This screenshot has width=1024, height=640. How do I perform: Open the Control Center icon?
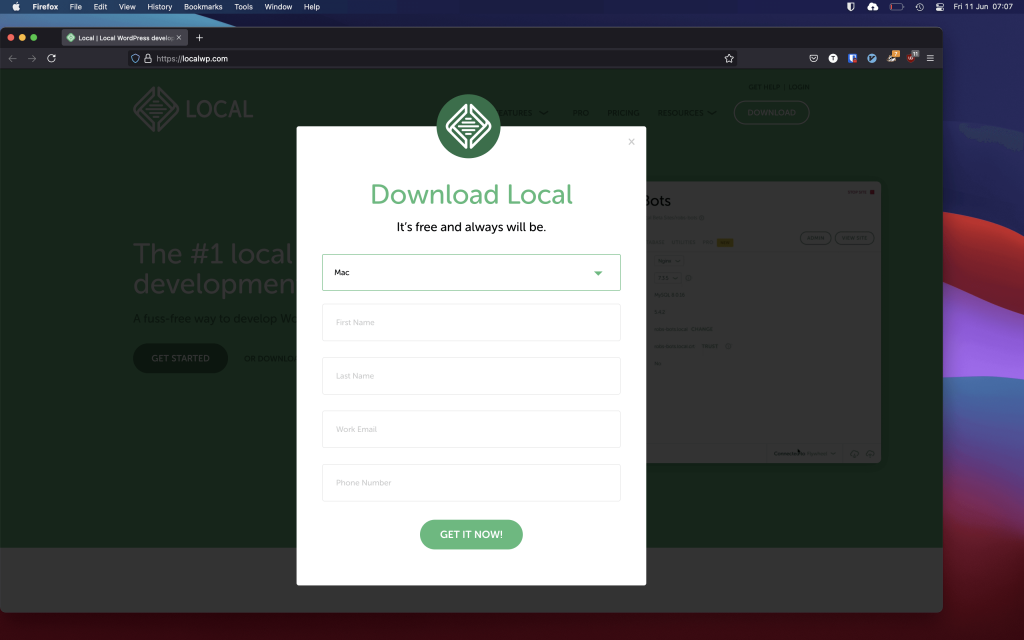pyautogui.click(x=940, y=7)
